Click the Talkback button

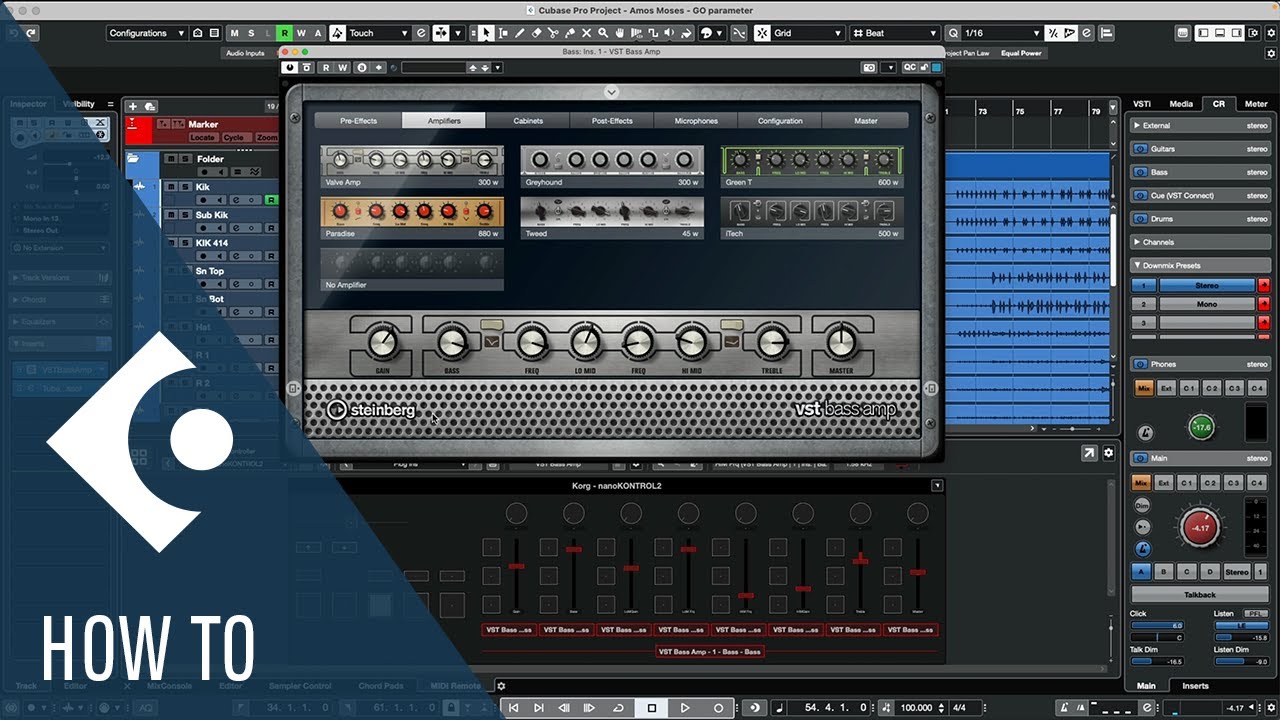[1200, 594]
